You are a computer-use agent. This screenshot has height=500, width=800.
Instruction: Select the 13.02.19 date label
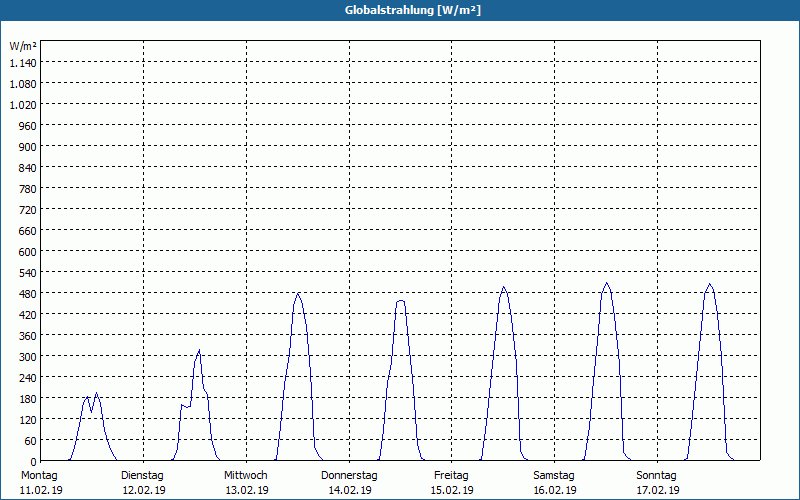coord(247,490)
